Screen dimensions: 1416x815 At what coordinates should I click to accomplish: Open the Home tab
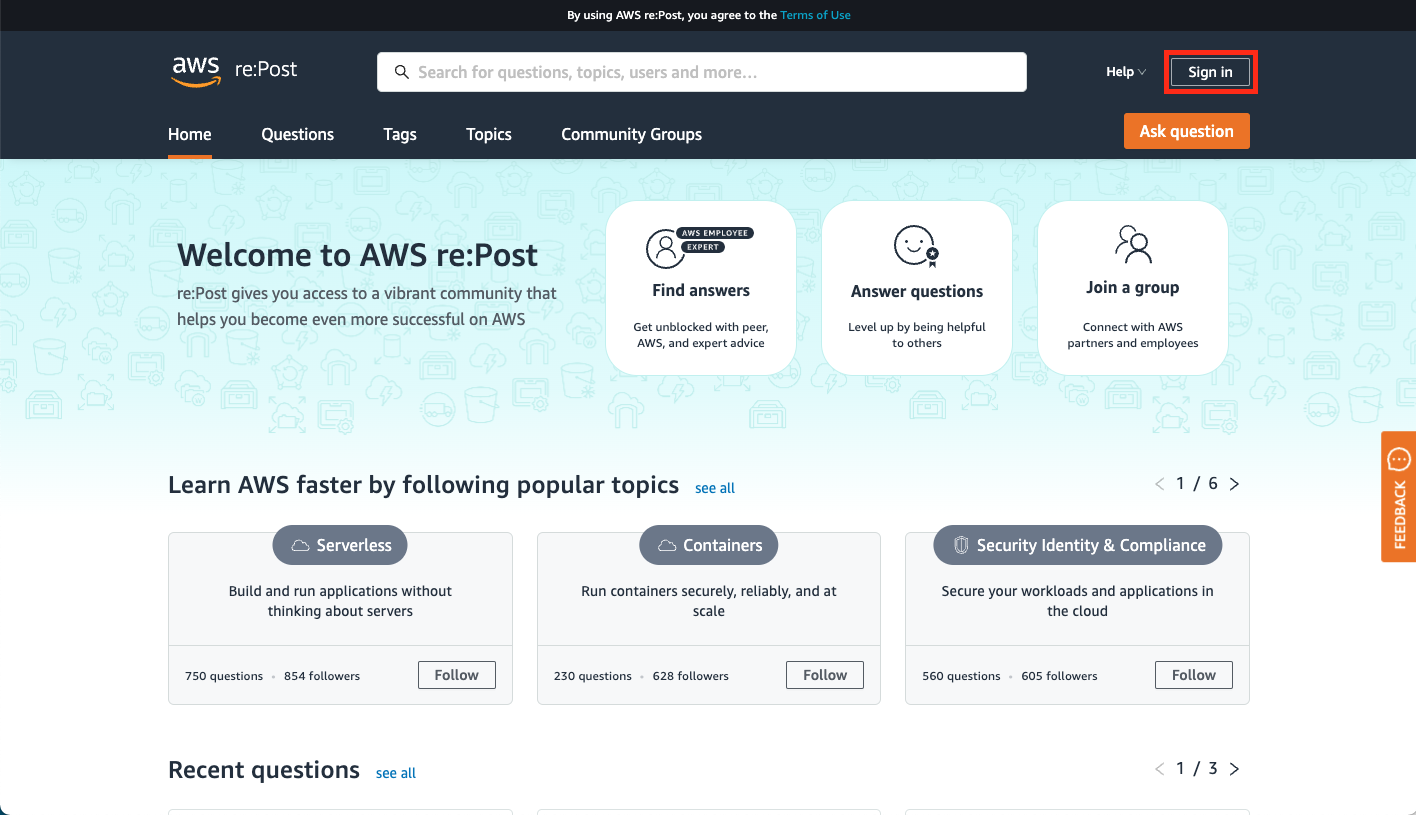[190, 134]
